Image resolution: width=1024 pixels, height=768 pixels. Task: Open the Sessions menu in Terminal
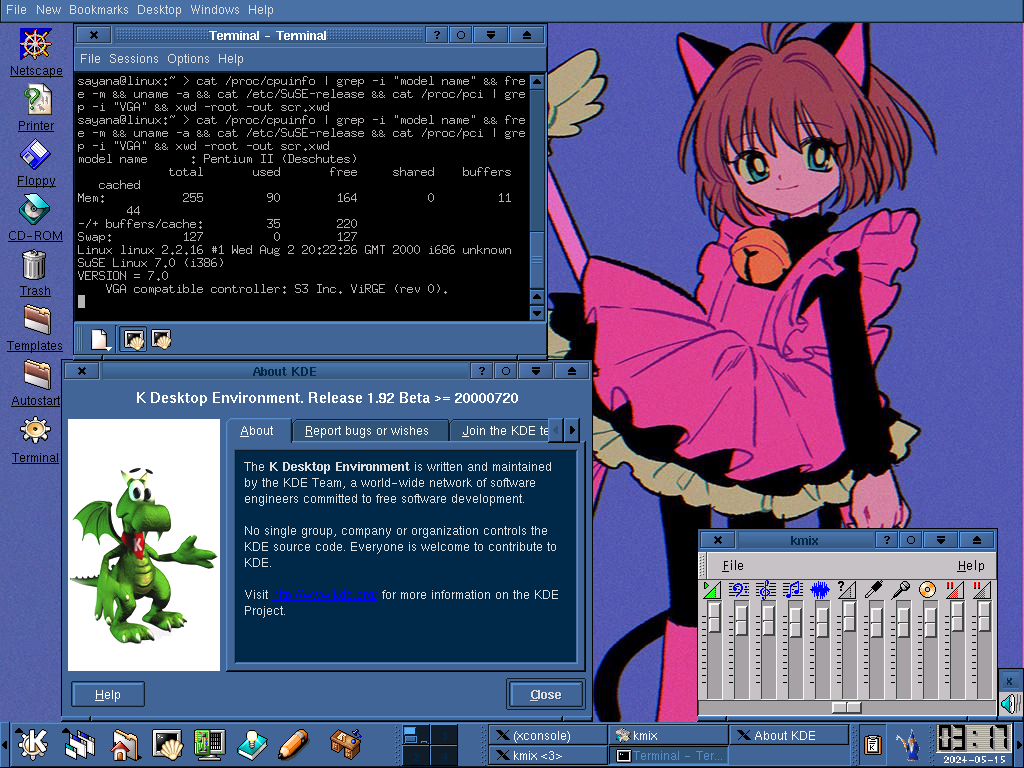pos(133,59)
